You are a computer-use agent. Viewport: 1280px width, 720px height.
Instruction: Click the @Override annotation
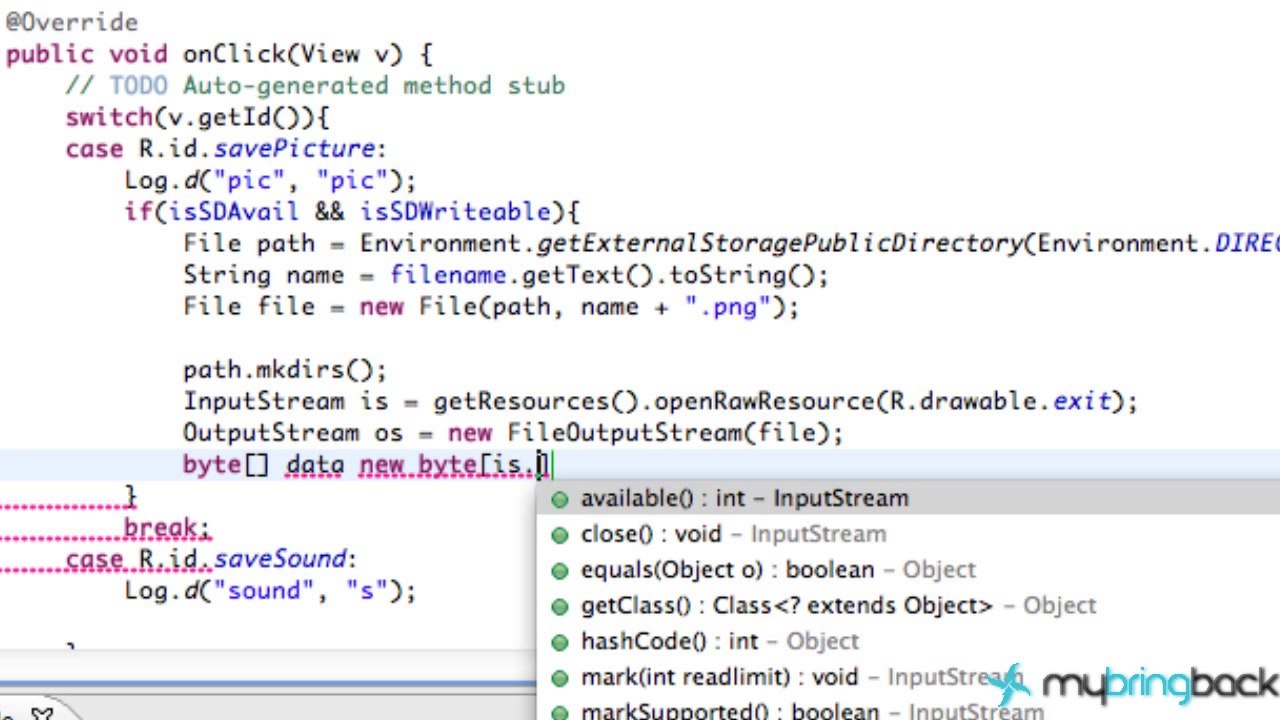pyautogui.click(x=72, y=22)
